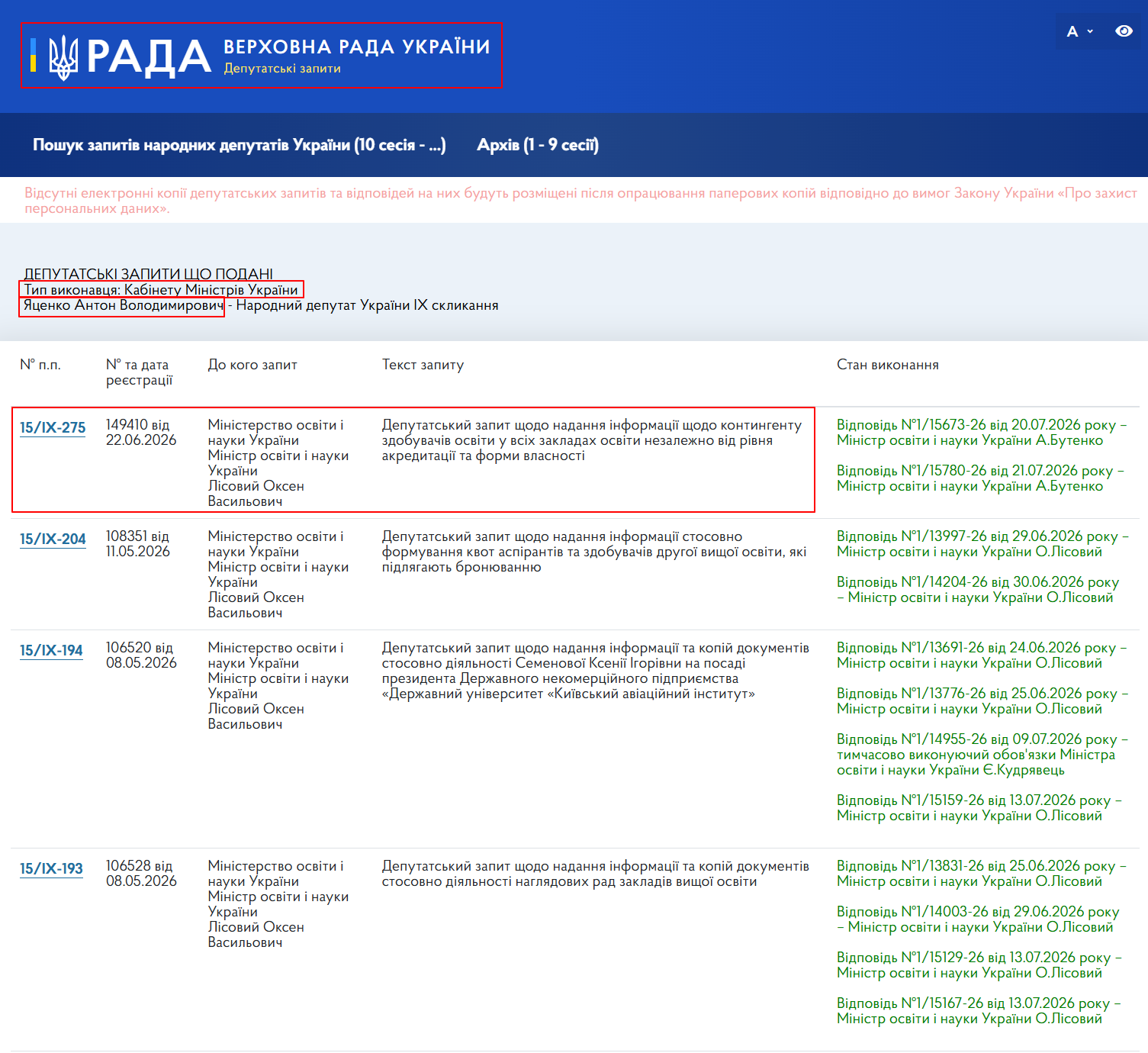The image size is (1148, 1053).
Task: Click 'Депутатські запити' subtitle in header
Action: click(x=282, y=69)
